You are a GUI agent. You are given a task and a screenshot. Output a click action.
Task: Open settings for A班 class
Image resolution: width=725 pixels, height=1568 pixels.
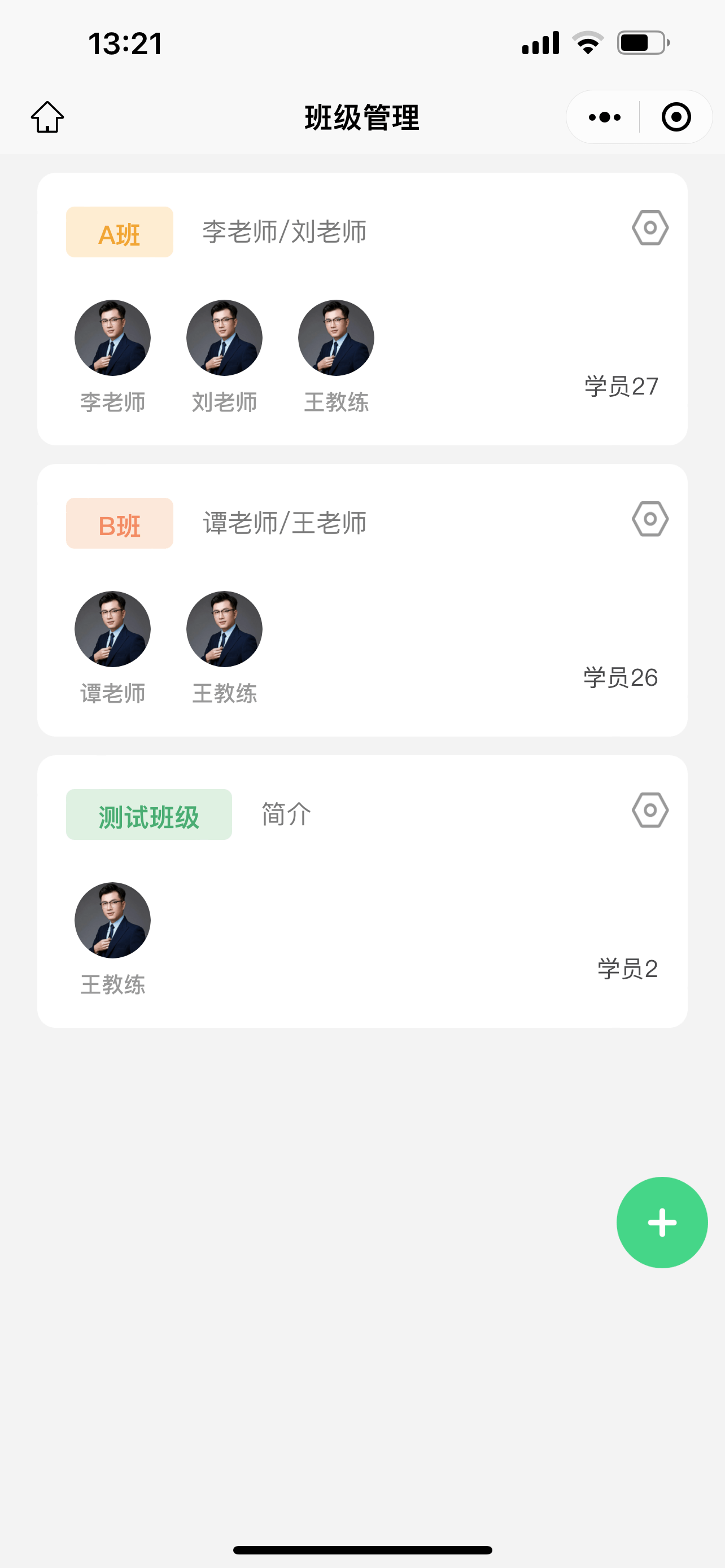pos(649,228)
